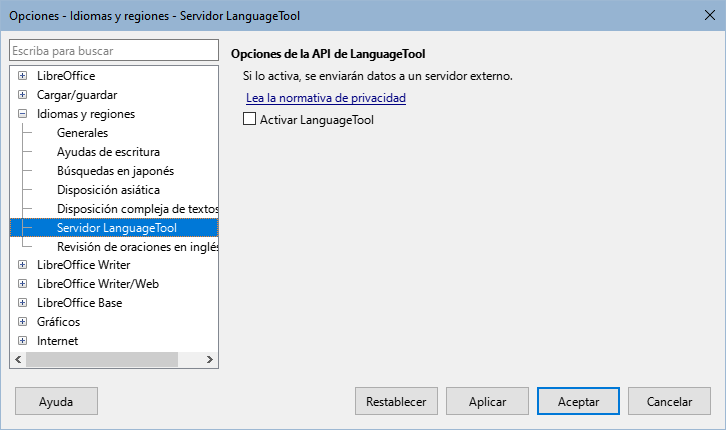Image resolution: width=726 pixels, height=430 pixels.
Task: Select Generales in the tree
Action: click(82, 133)
